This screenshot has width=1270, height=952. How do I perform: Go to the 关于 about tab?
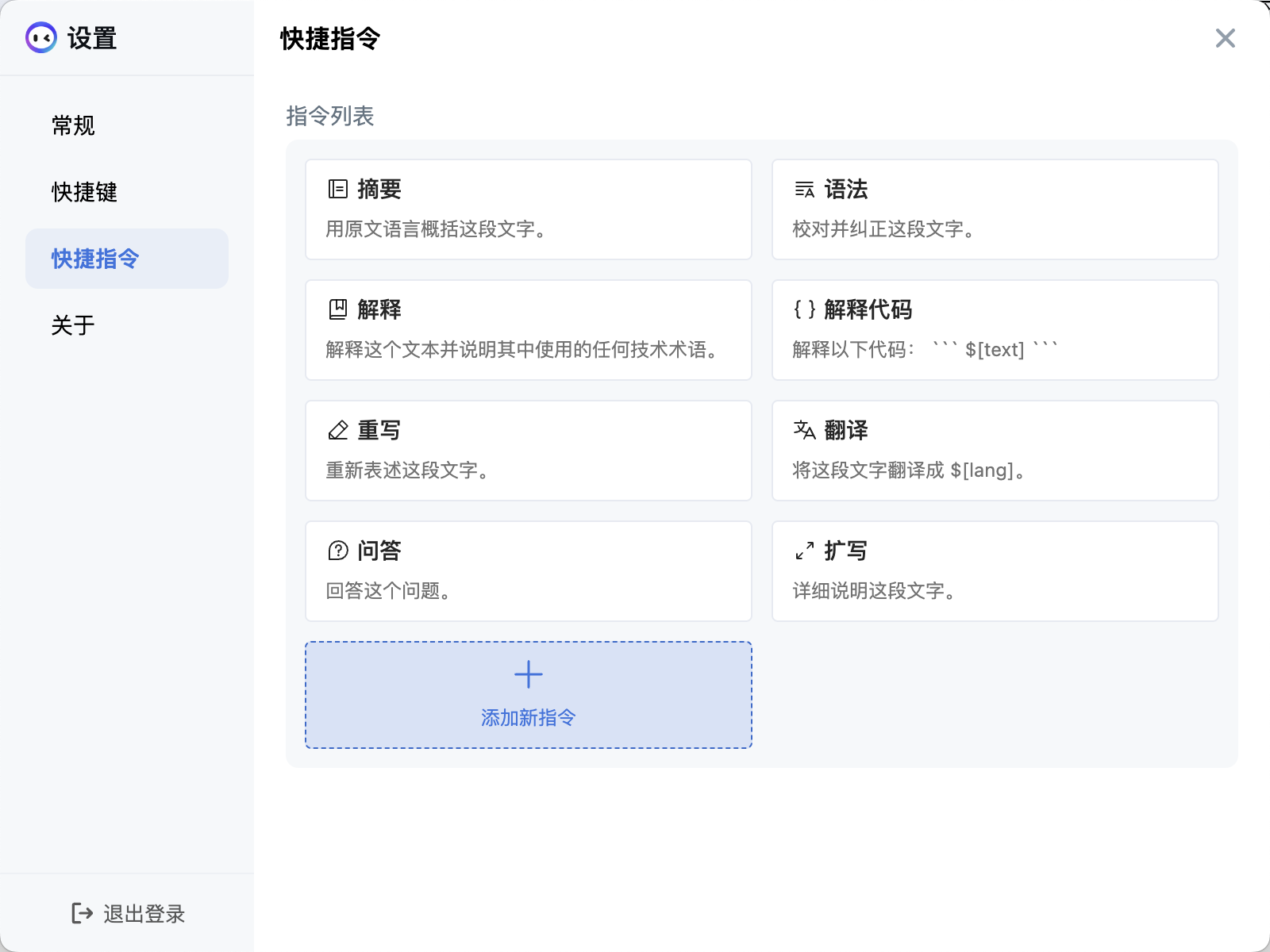tap(73, 325)
